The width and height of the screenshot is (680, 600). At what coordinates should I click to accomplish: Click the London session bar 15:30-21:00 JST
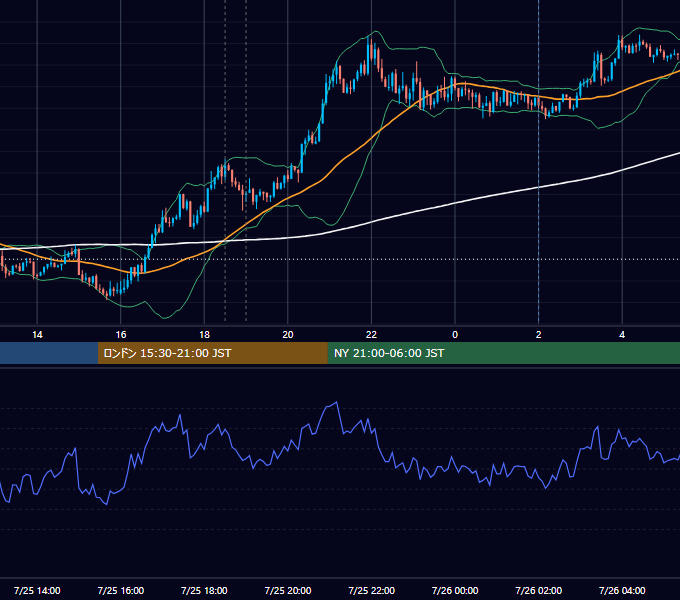[x=212, y=353]
